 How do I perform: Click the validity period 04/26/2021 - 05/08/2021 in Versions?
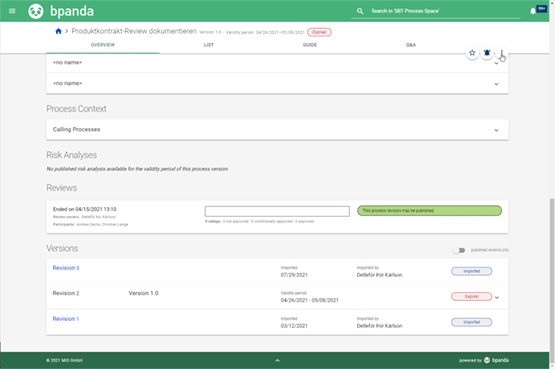click(x=310, y=300)
